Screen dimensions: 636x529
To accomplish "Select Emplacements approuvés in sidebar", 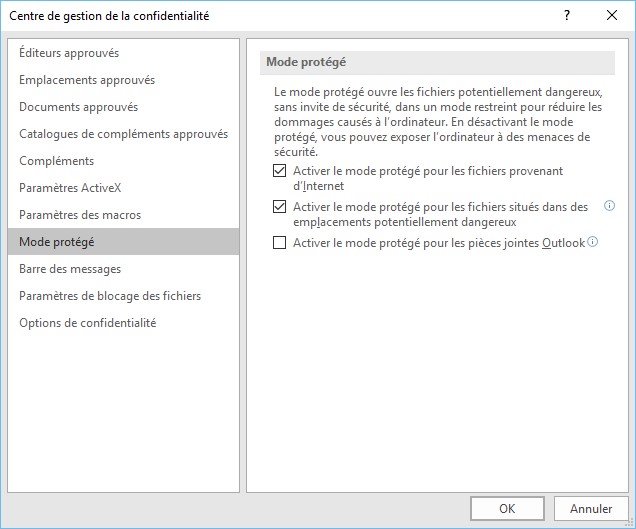I will 87,80.
